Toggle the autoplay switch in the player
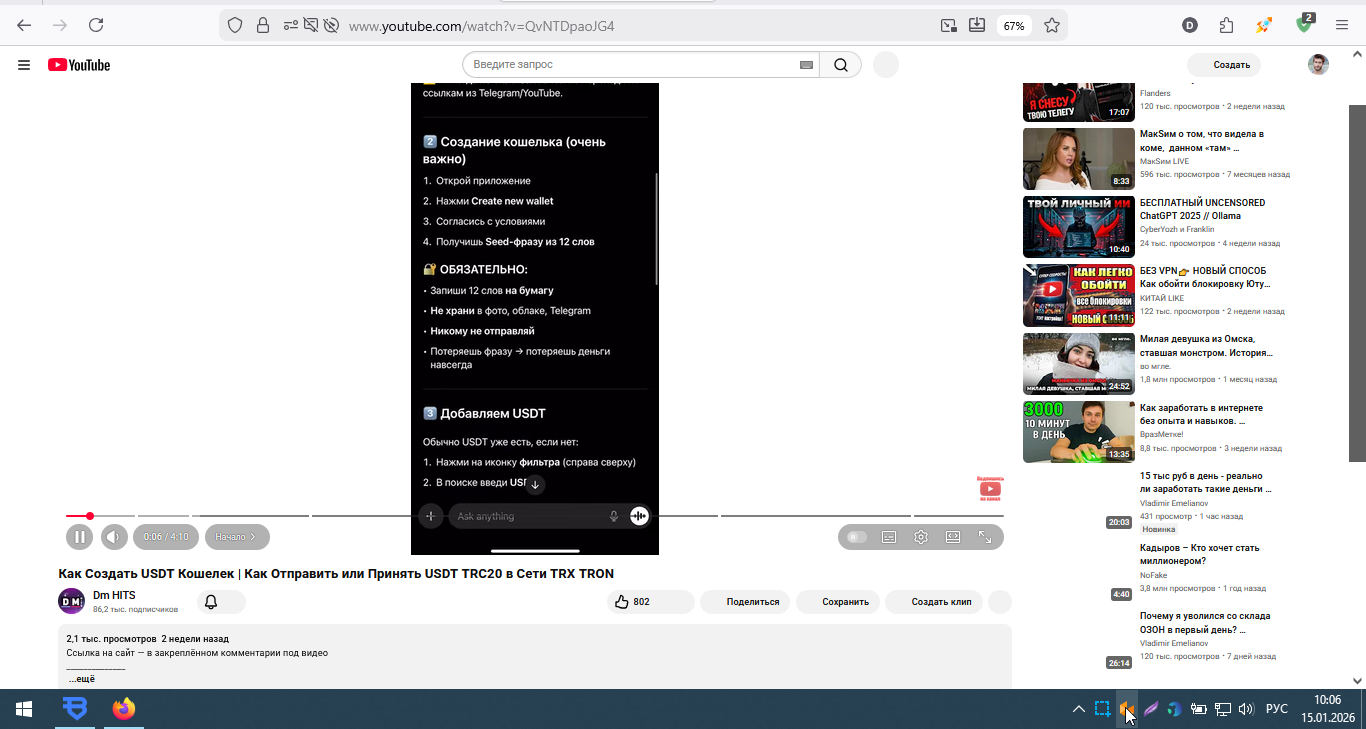Image resolution: width=1366 pixels, height=729 pixels. 857,537
